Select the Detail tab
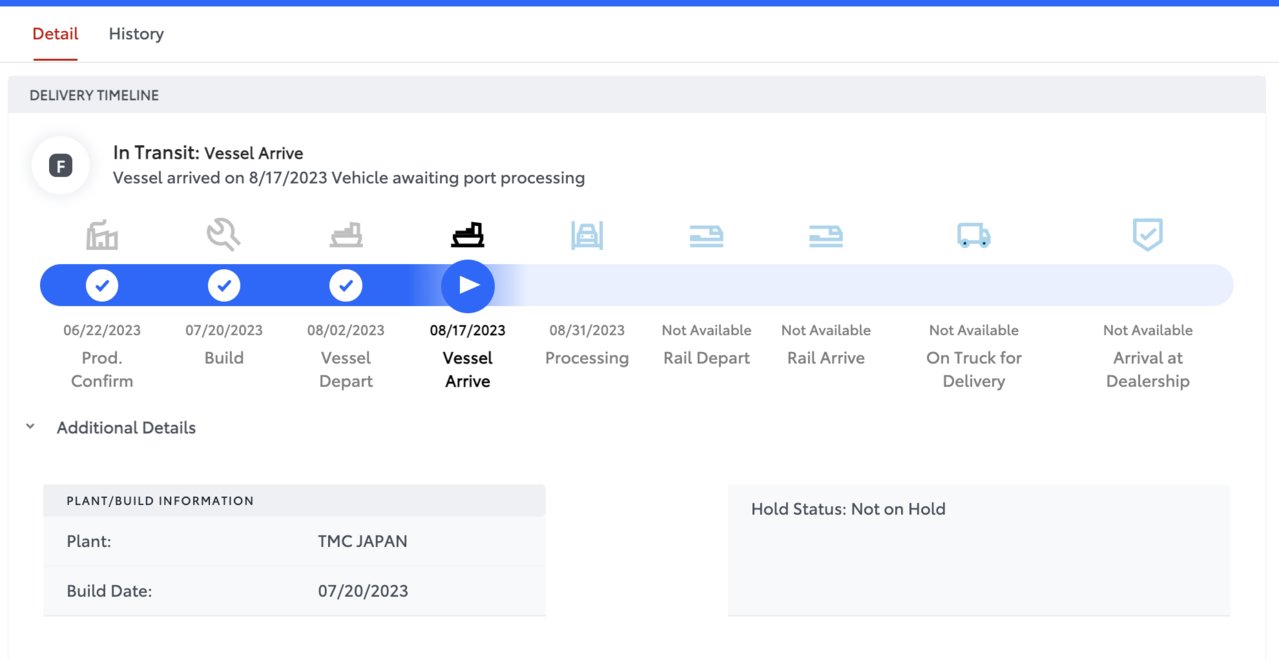This screenshot has height=660, width=1279. tap(55, 34)
